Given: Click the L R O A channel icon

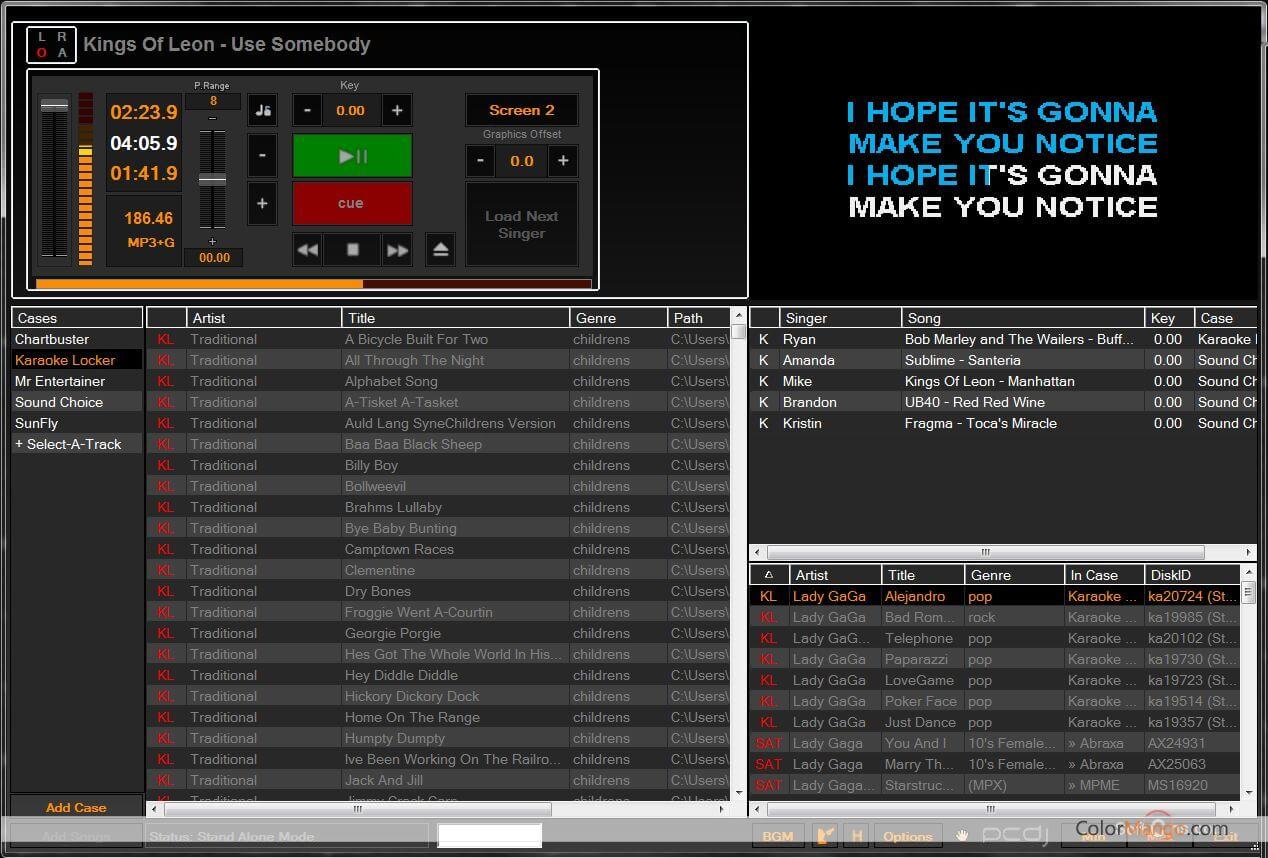Looking at the screenshot, I should (51, 44).
